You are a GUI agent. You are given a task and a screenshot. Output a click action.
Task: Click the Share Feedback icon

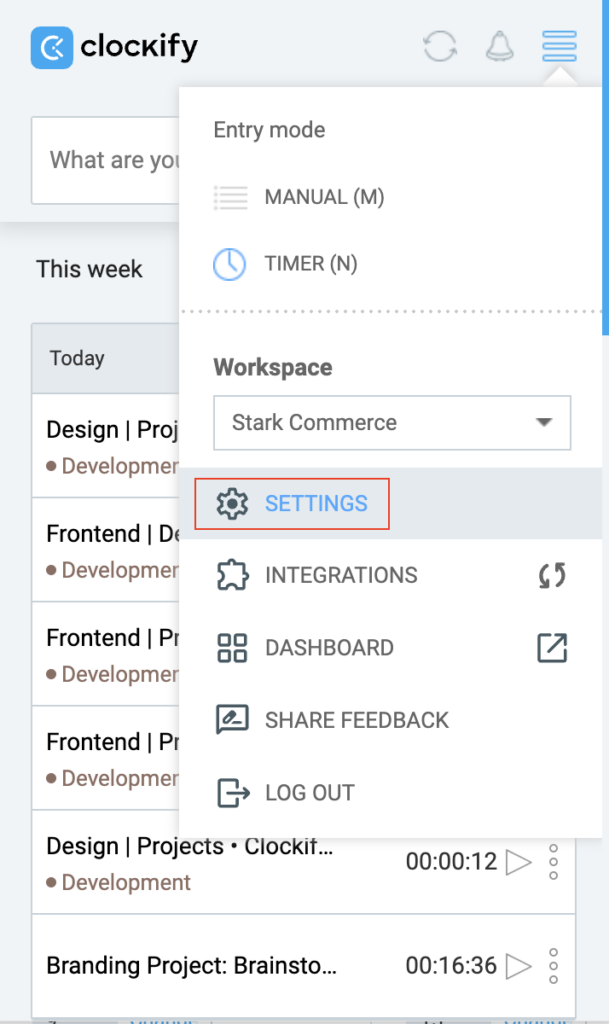pyautogui.click(x=232, y=720)
